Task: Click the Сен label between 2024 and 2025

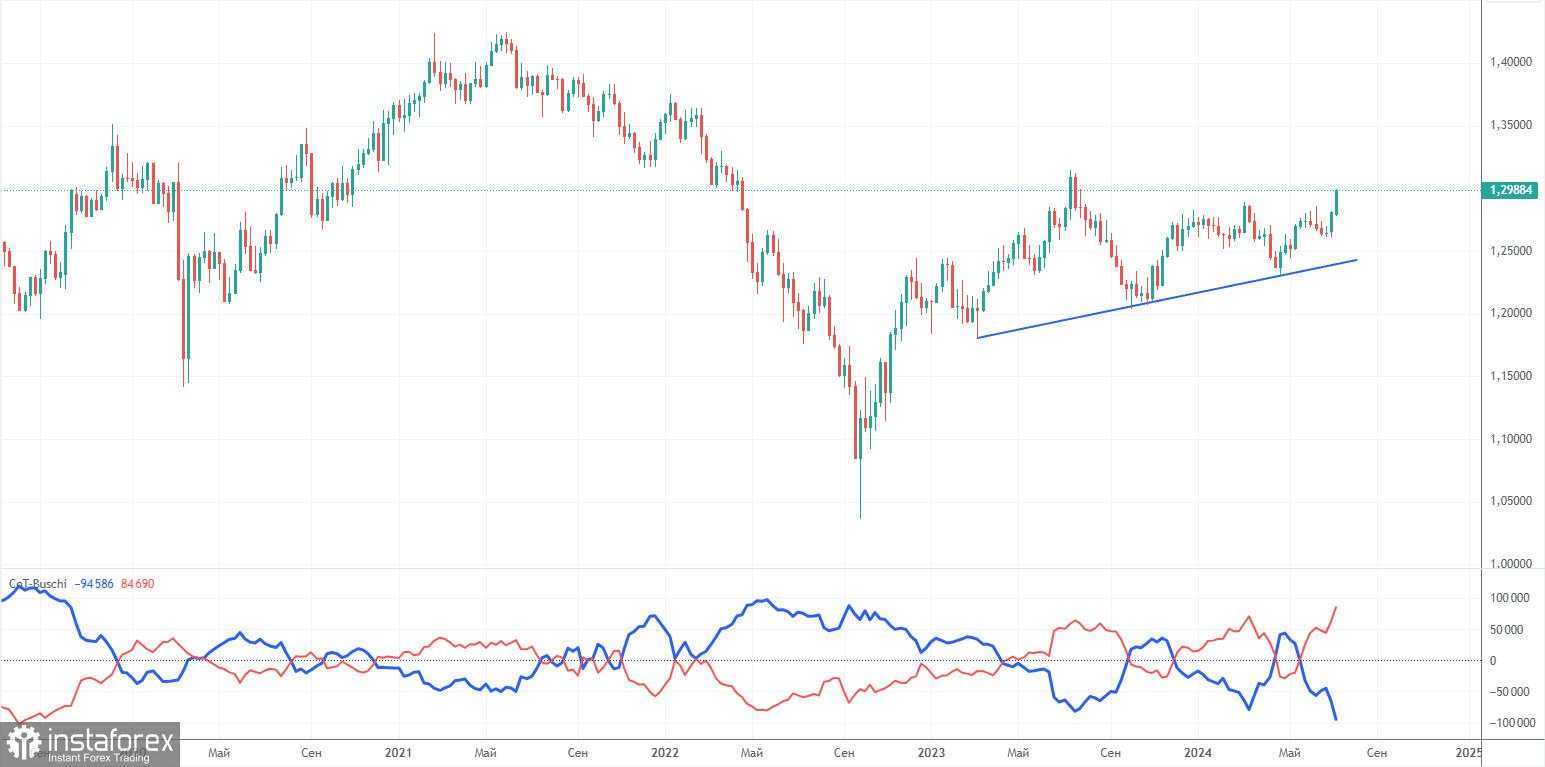Action: coord(1376,751)
